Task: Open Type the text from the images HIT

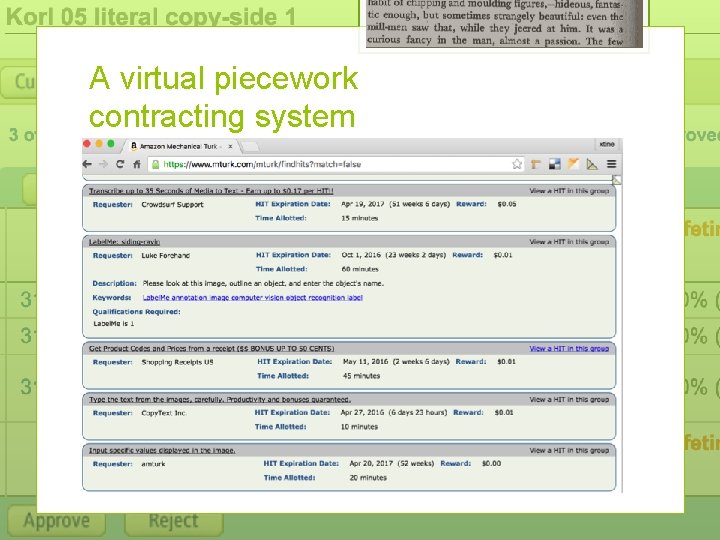Action: pos(219,399)
